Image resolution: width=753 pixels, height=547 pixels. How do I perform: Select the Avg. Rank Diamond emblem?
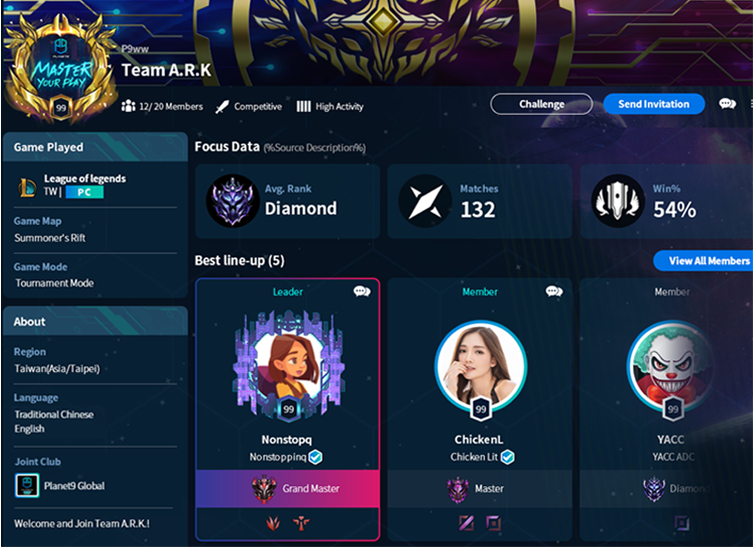233,201
